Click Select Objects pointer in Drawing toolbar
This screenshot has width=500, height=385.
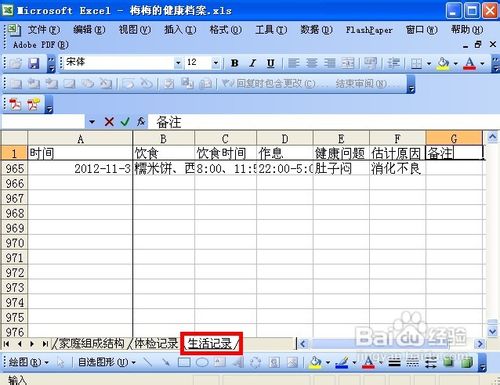(60, 362)
